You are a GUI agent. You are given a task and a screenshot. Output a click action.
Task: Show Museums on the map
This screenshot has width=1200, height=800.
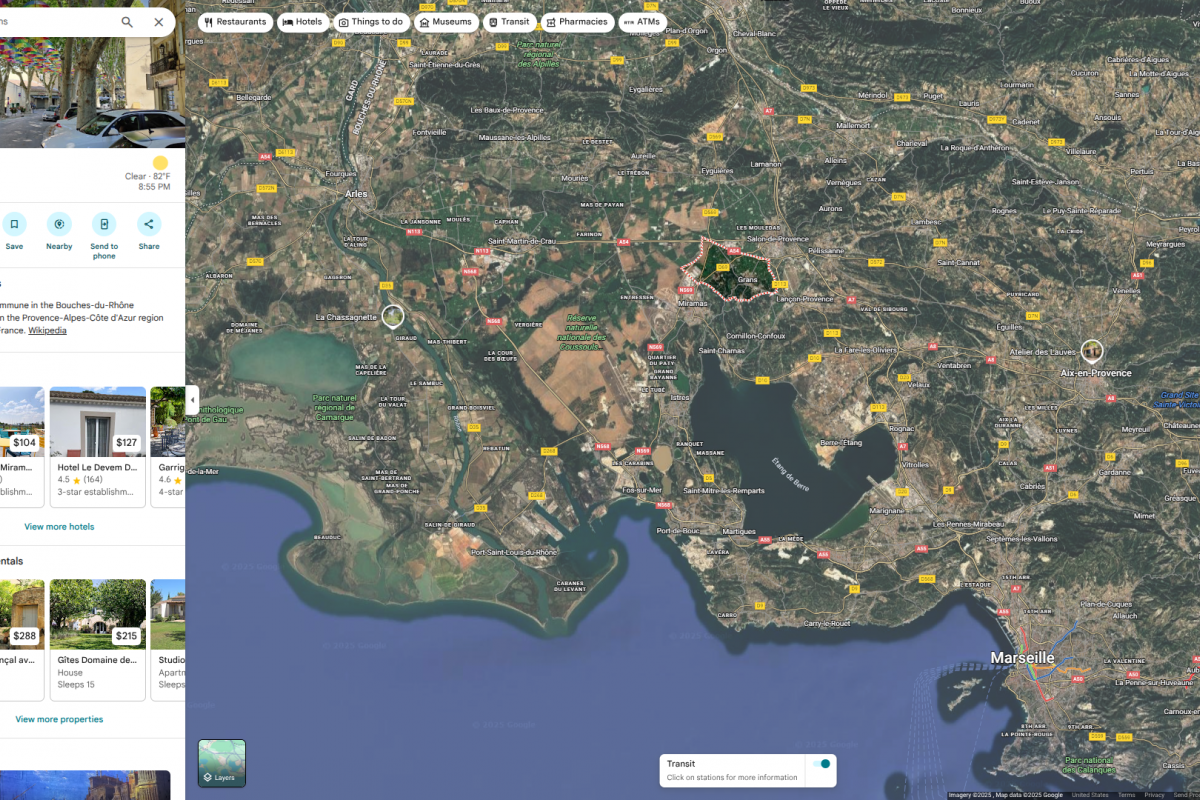click(x=446, y=22)
